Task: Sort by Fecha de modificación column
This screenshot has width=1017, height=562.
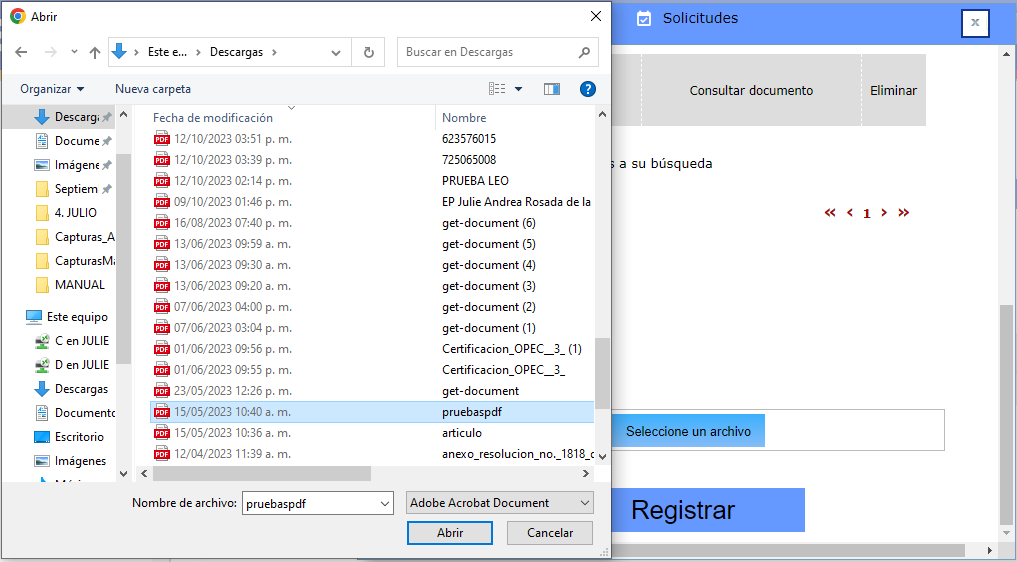Action: (213, 117)
